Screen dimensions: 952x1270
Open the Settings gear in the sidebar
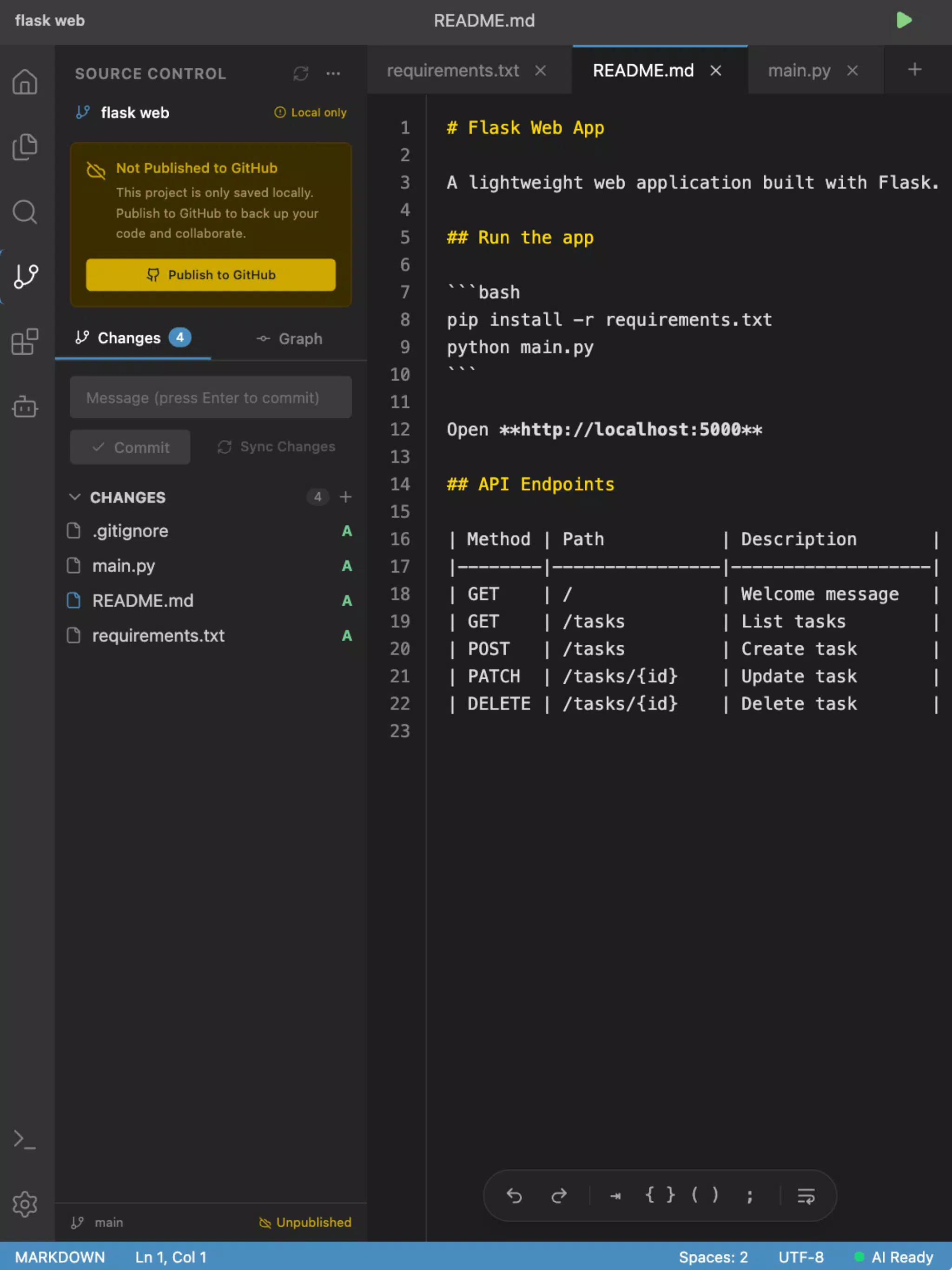[25, 1204]
